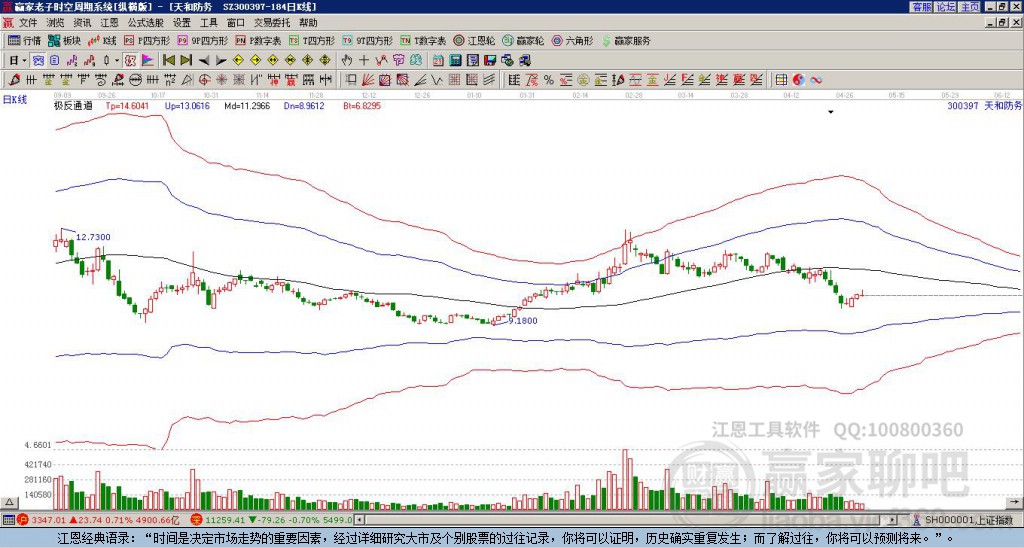Toggle the 权 rights adjustment button
Screen dimensions: 1024x548
[x=130, y=61]
